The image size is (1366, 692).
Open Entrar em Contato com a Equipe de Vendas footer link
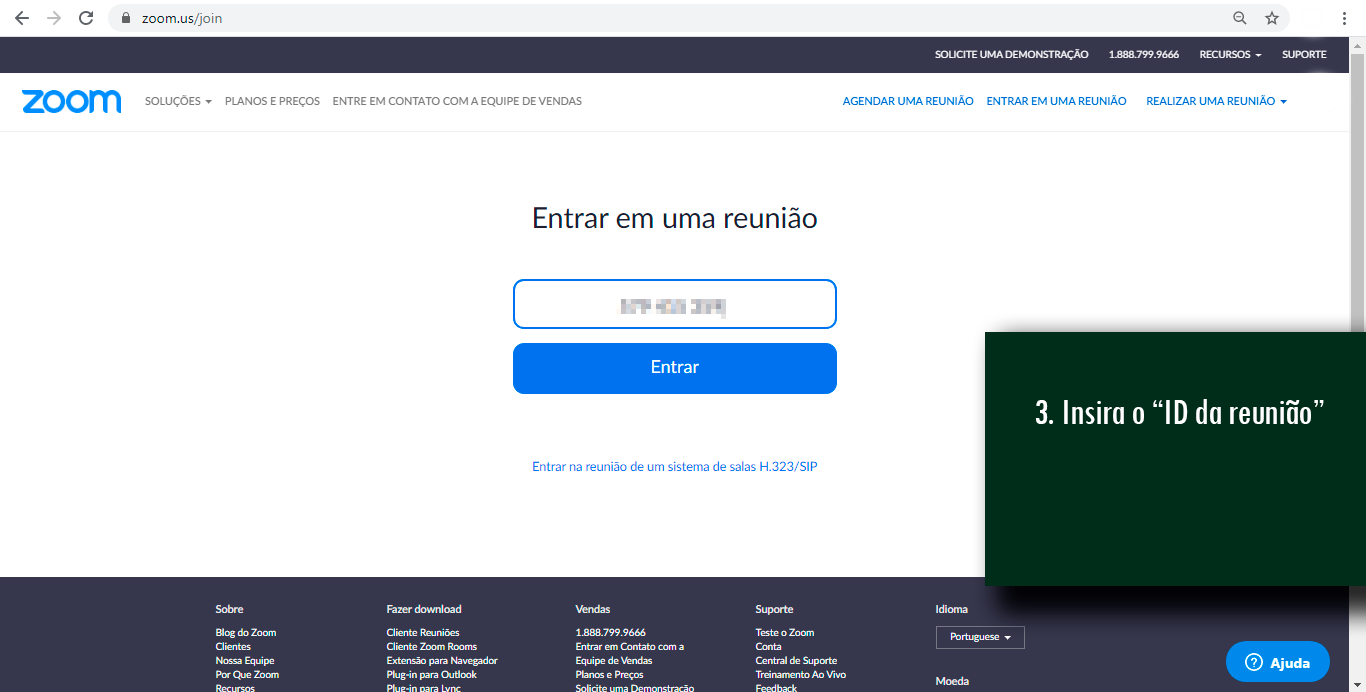point(630,654)
